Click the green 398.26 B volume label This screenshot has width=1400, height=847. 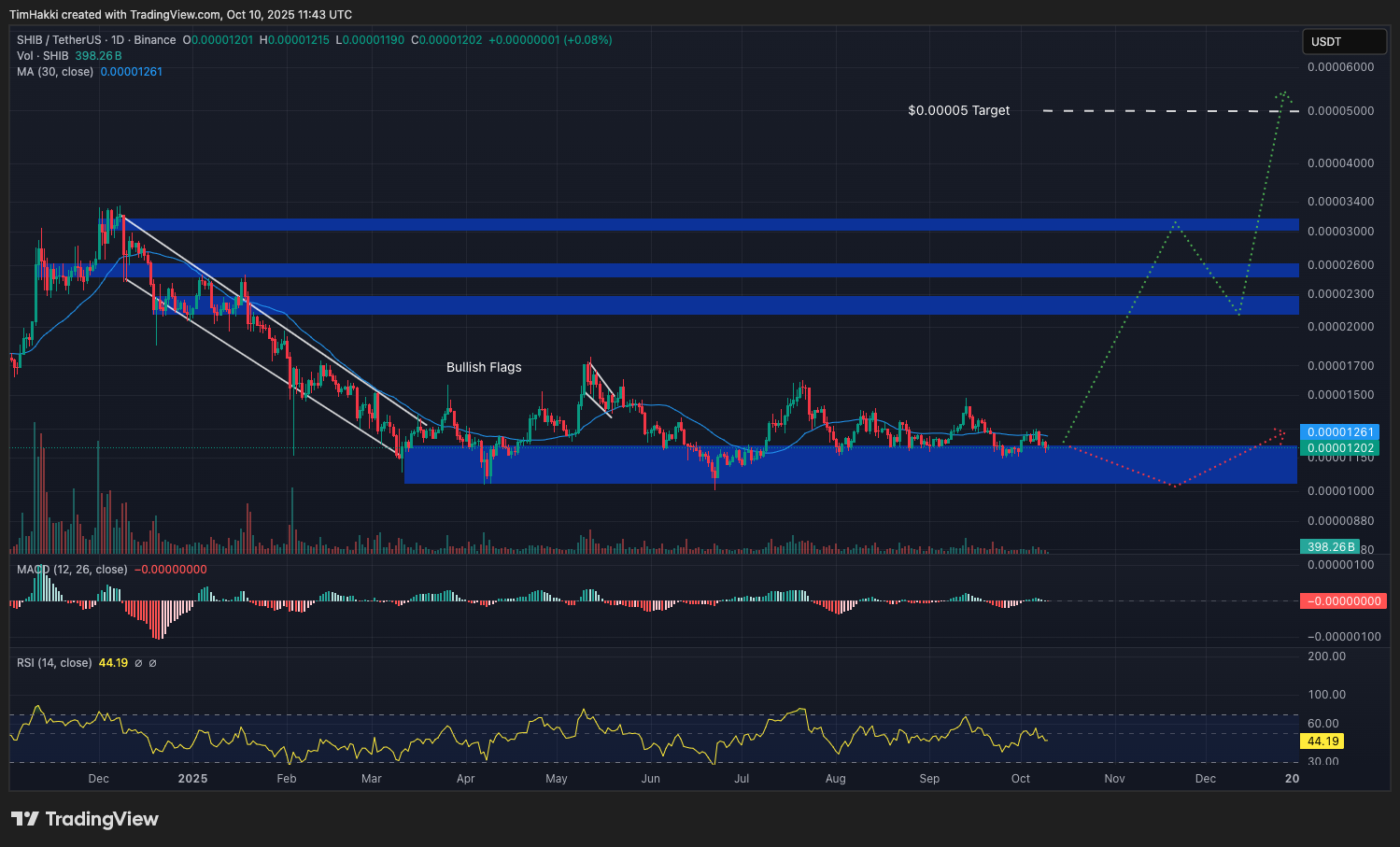[x=1330, y=546]
